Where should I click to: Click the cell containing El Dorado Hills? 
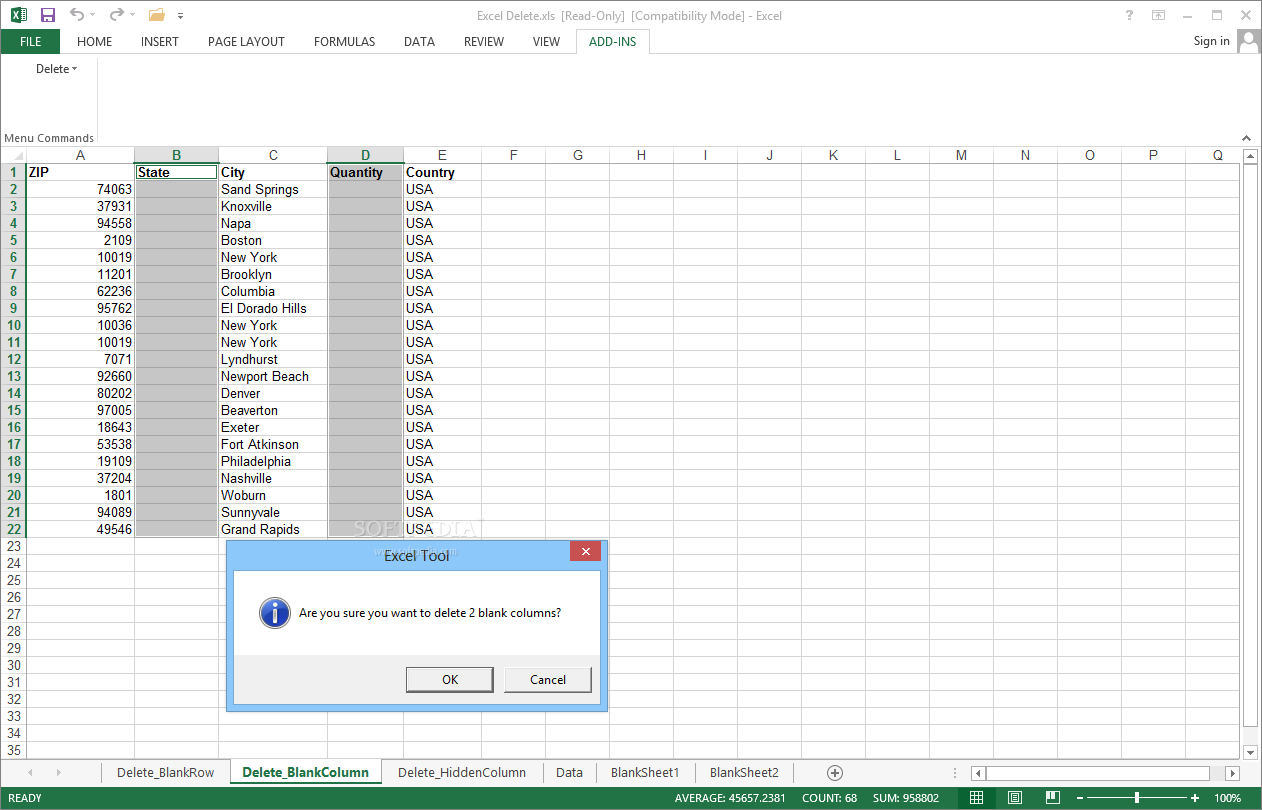tap(273, 308)
